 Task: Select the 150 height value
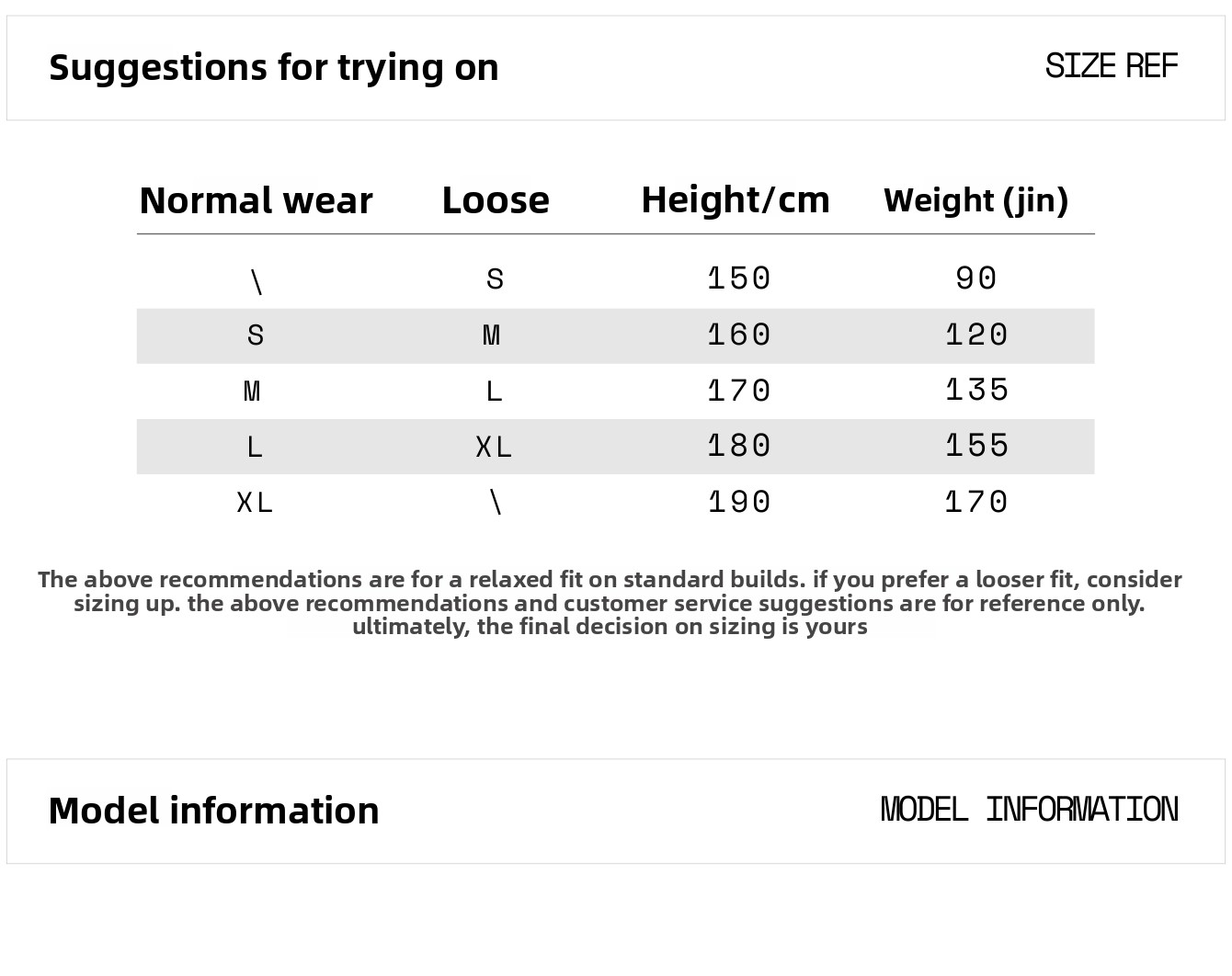739,278
